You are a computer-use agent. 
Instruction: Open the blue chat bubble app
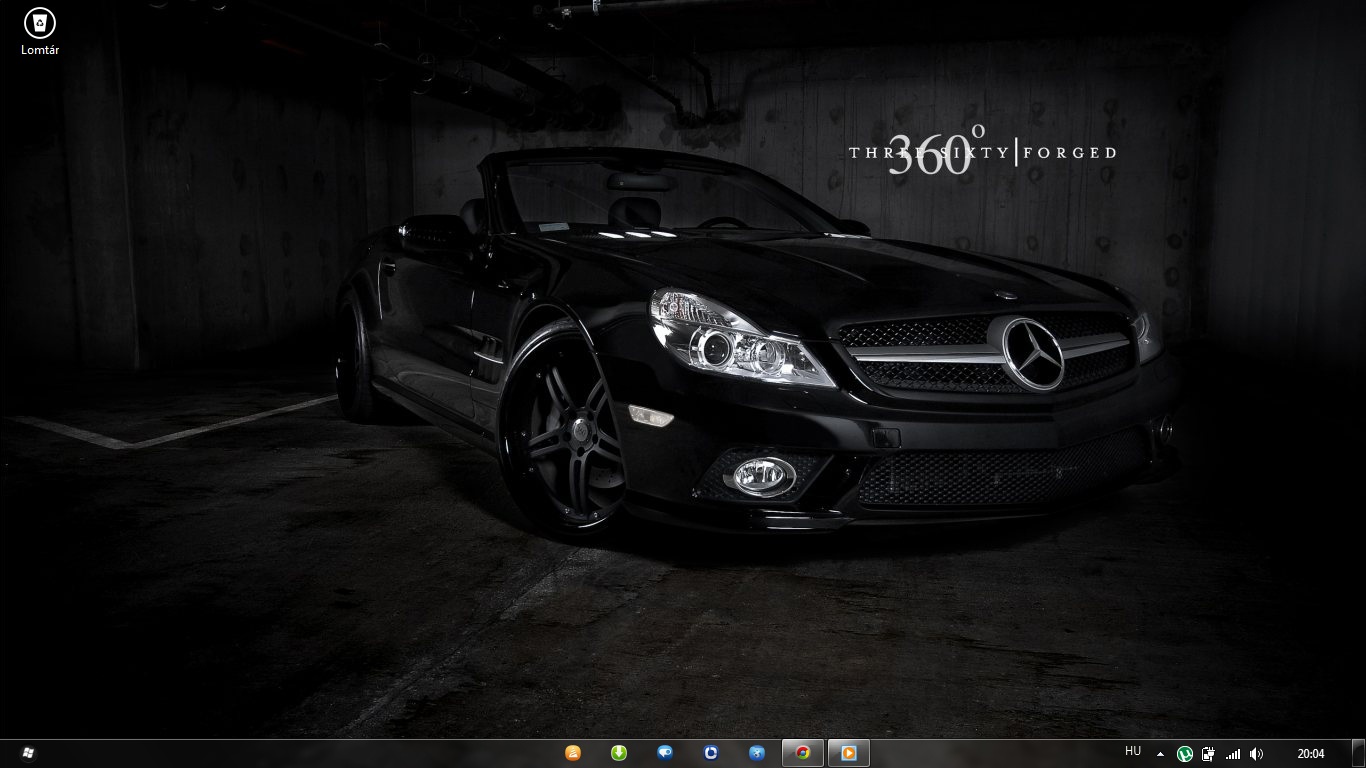coord(665,753)
